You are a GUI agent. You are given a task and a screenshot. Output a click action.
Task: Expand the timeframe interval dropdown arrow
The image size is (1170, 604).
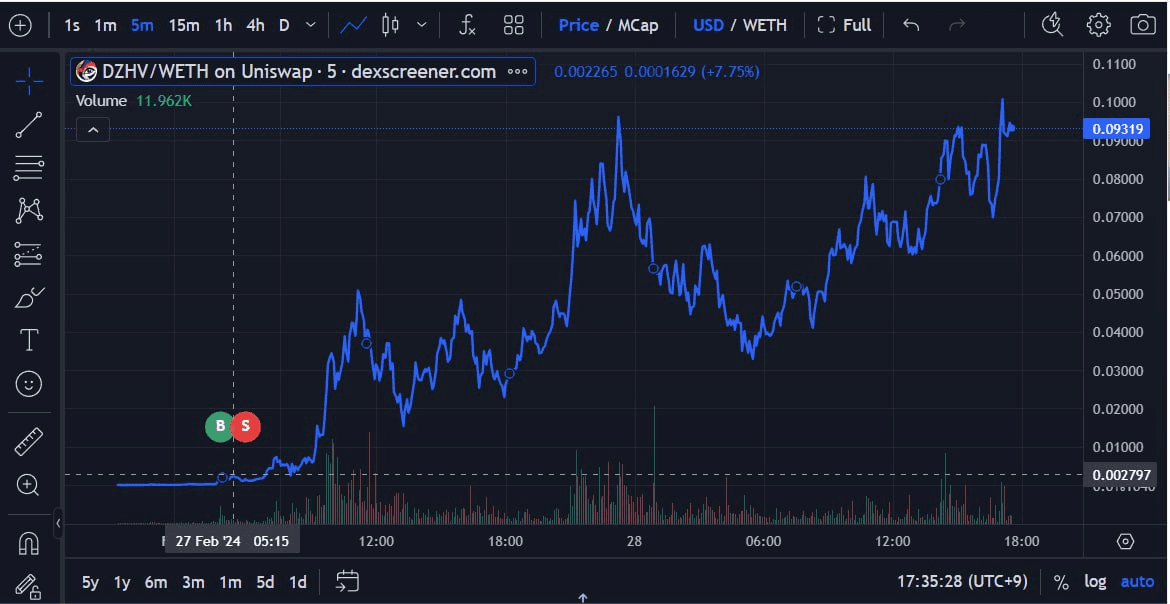pyautogui.click(x=311, y=25)
